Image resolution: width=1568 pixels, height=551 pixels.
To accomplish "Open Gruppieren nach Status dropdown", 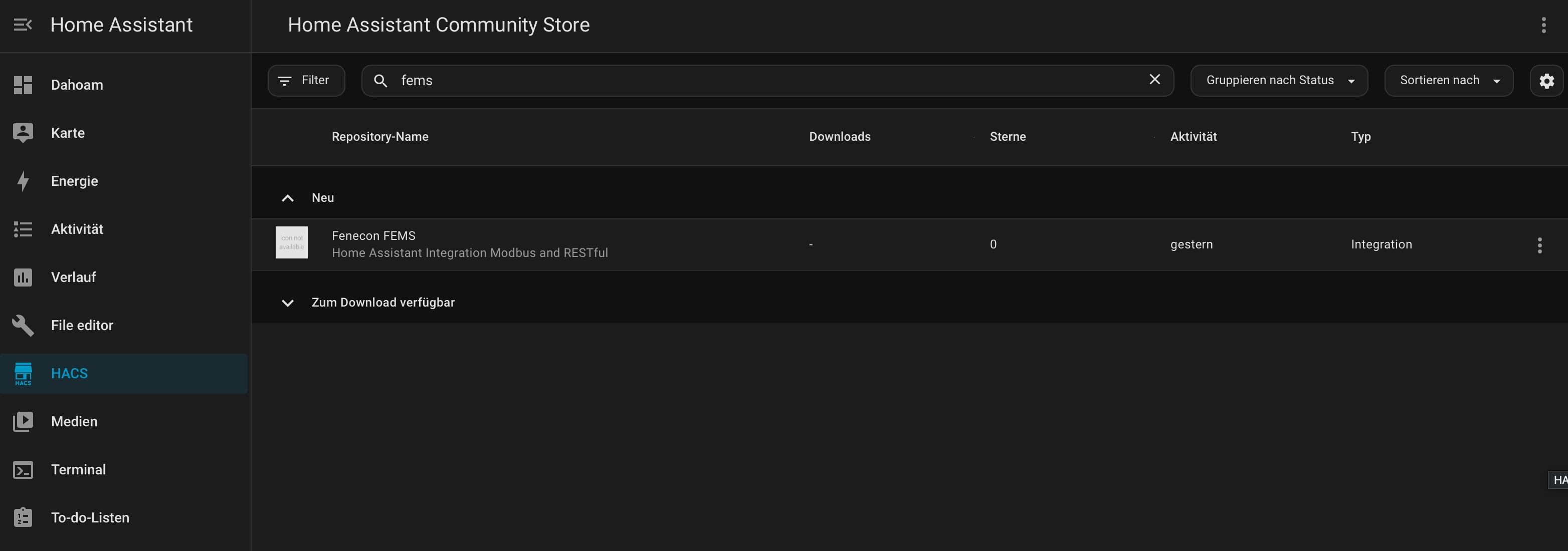I will [x=1278, y=80].
